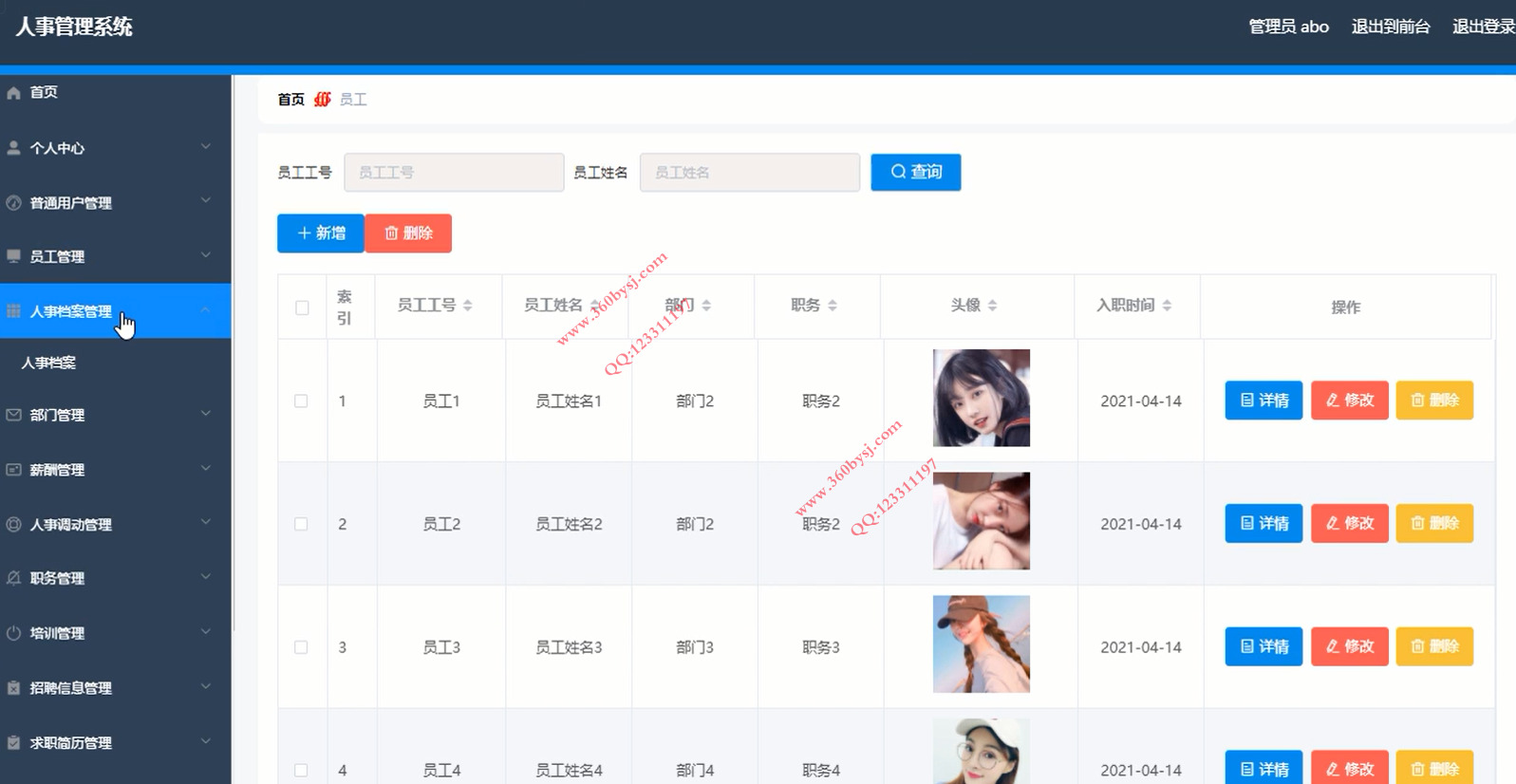This screenshot has width=1516, height=784.
Task: Click the icon beside 普通用户管理
Action: pos(13,202)
